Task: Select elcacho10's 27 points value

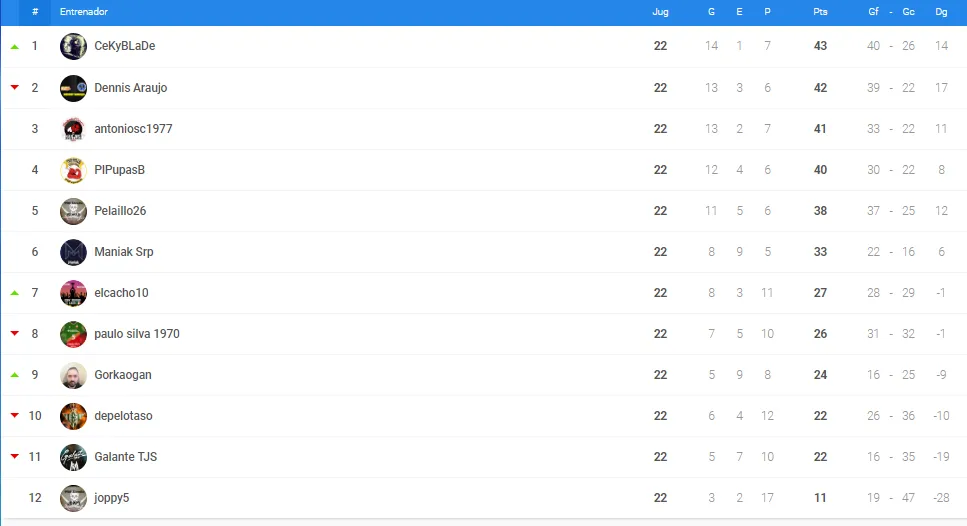Action: pos(820,293)
